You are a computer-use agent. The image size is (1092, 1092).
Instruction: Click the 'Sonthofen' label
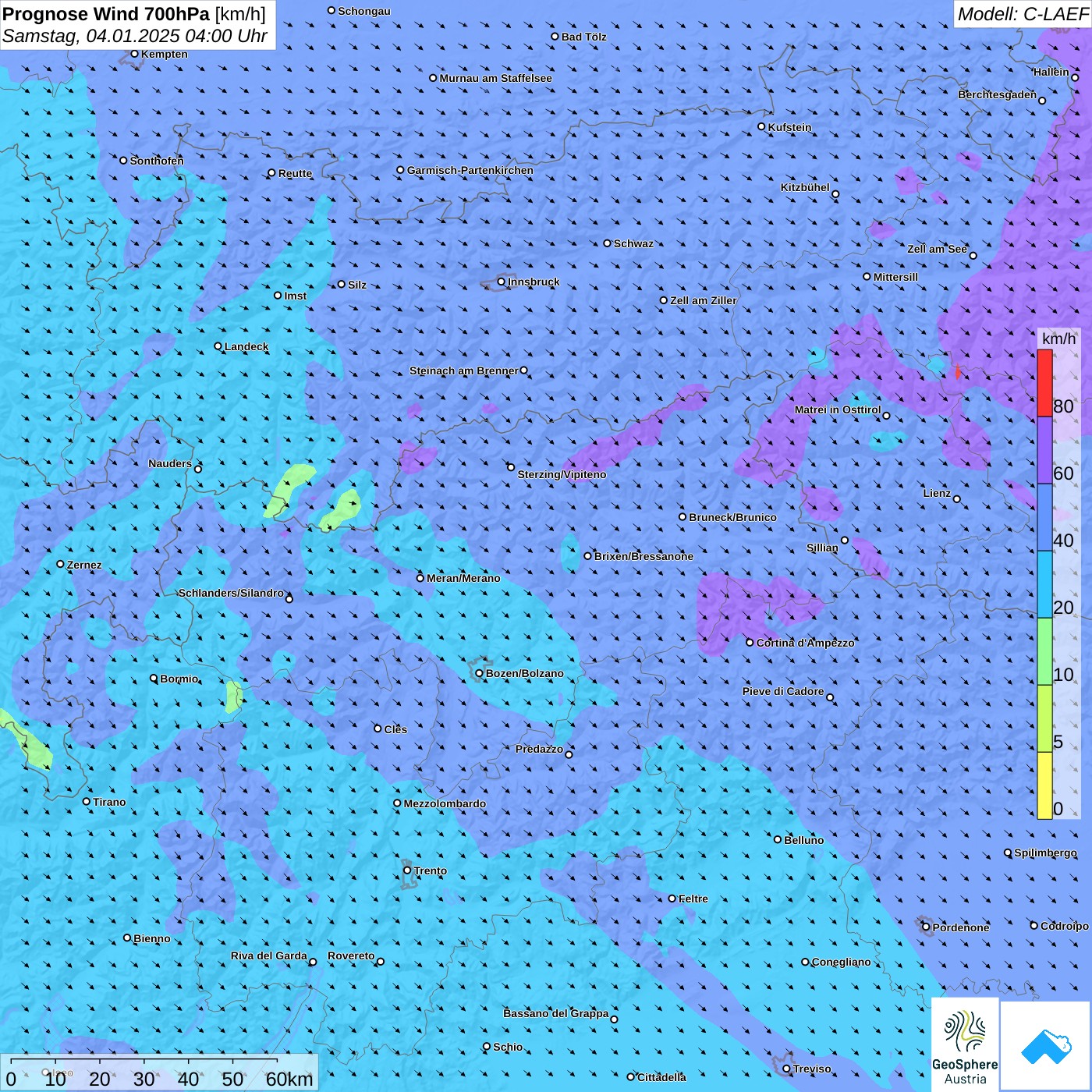tap(157, 161)
